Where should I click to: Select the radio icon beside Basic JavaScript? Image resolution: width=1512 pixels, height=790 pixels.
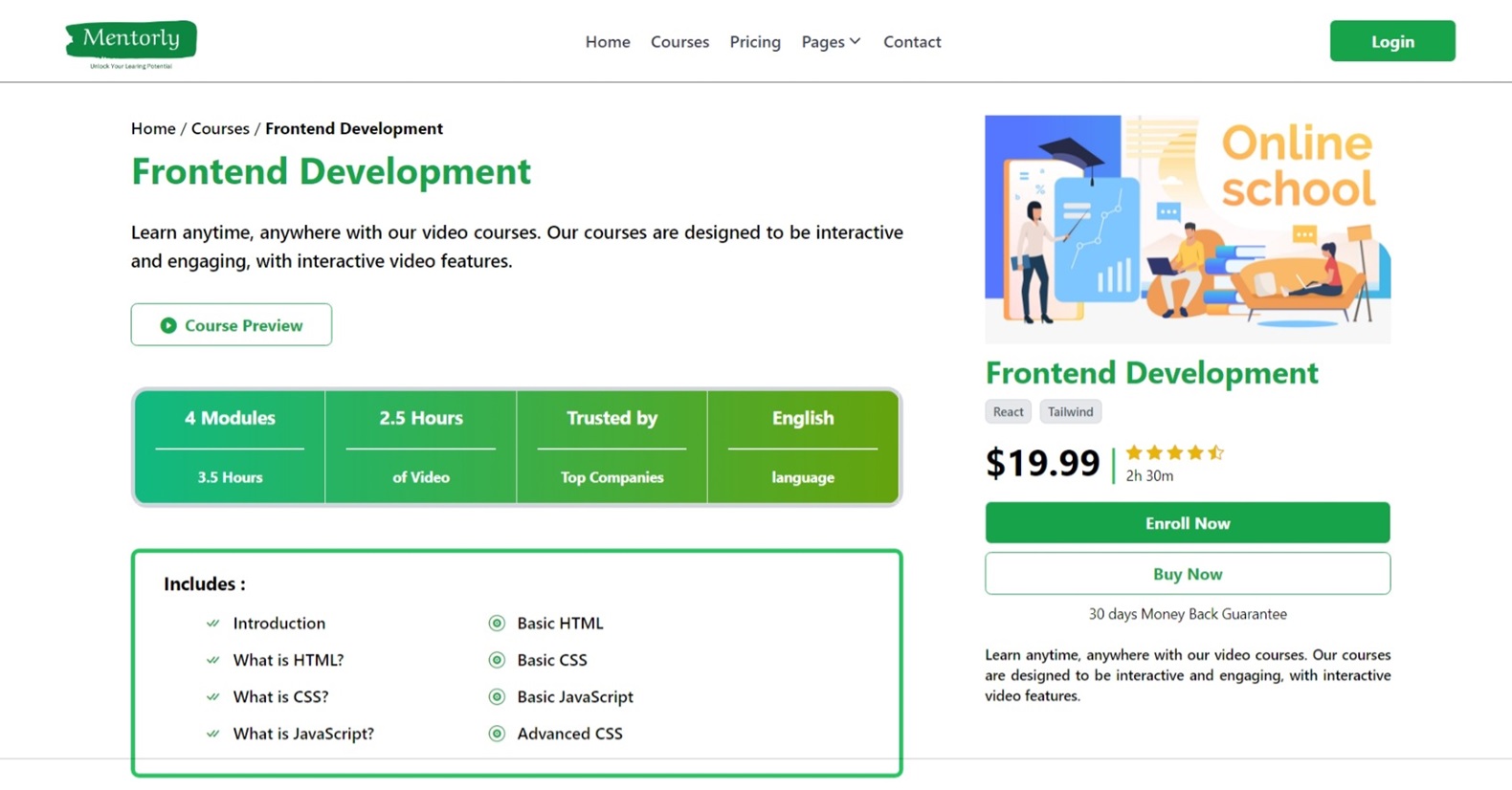click(497, 697)
